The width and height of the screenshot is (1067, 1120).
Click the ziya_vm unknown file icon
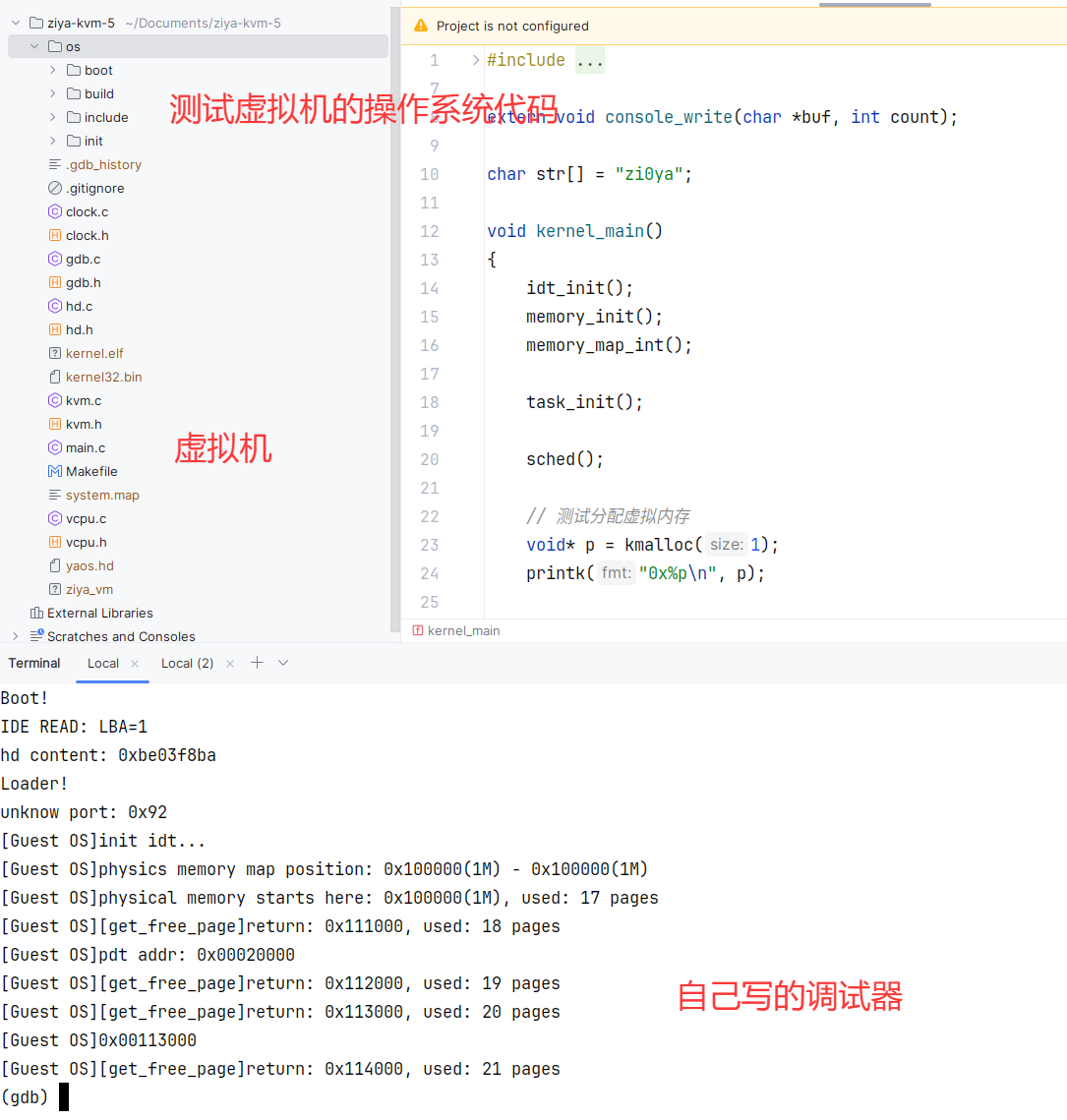click(x=55, y=589)
